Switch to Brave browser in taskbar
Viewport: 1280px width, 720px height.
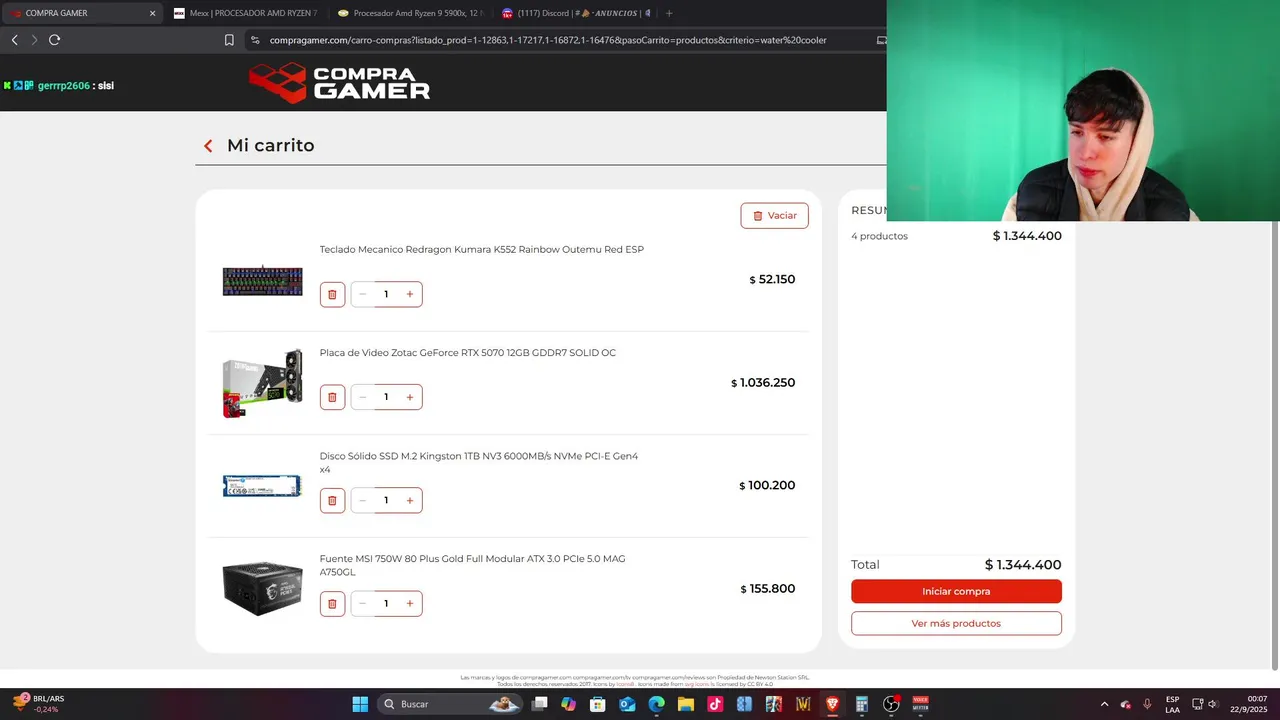(x=832, y=704)
